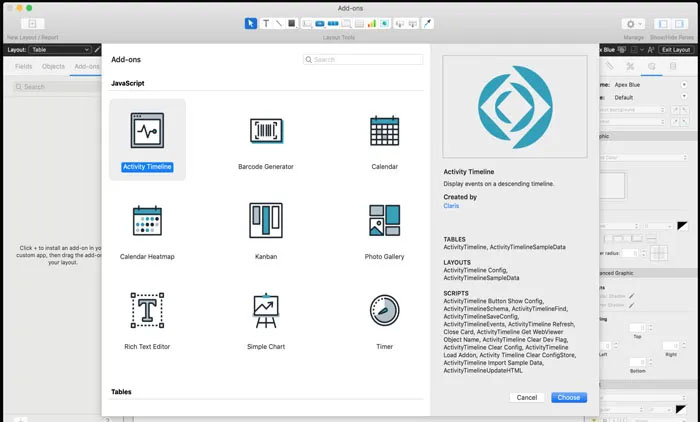Select the Web Viewer tool
700x422 pixels.
(x=384, y=24)
